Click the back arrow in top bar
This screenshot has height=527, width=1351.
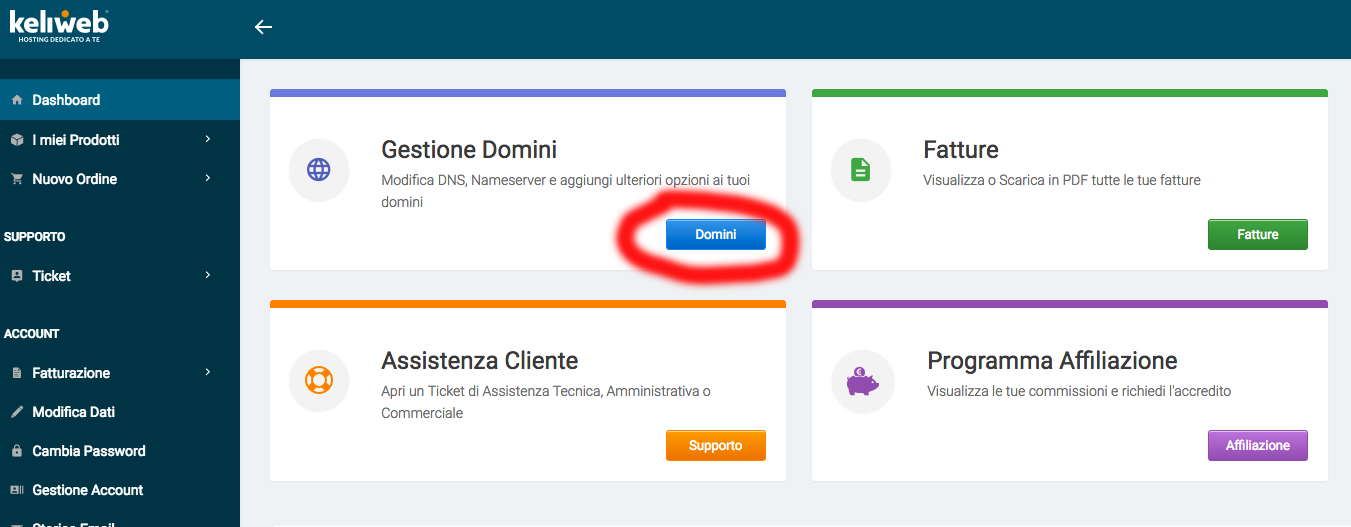[x=263, y=27]
